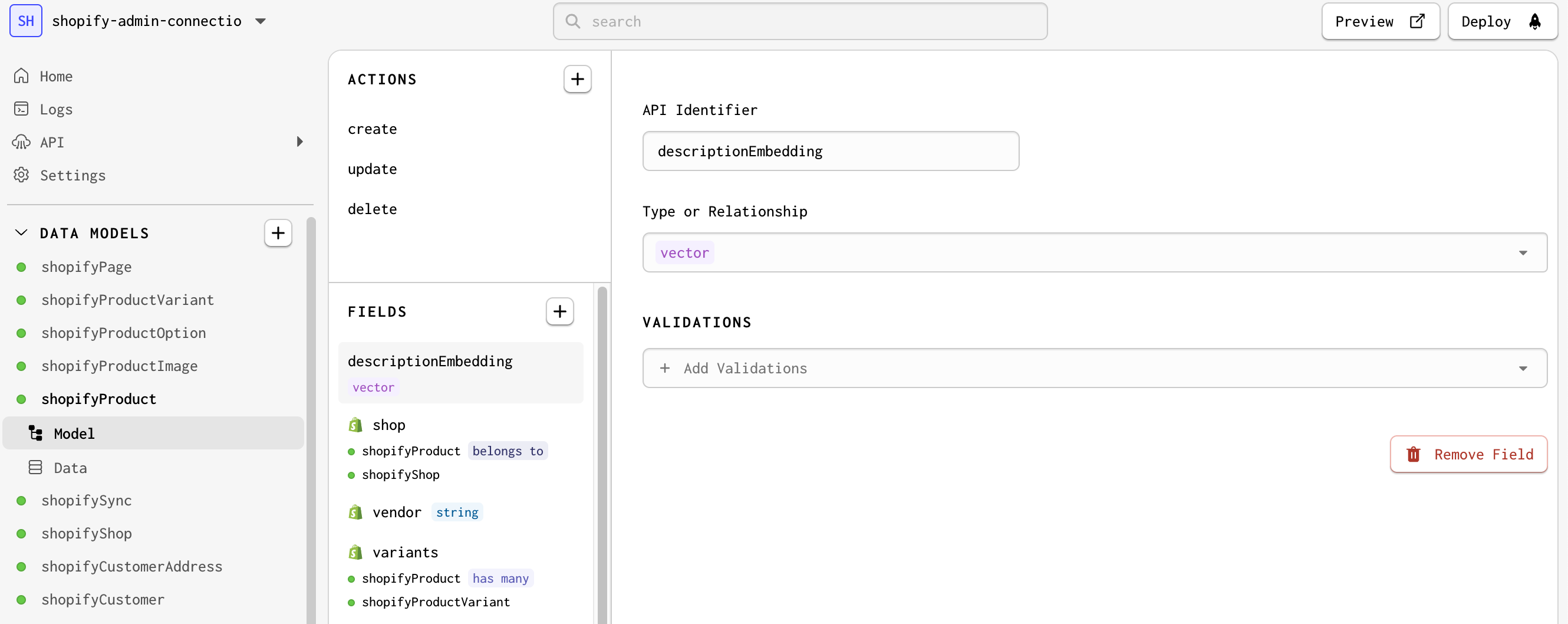Add a new data model

(278, 233)
